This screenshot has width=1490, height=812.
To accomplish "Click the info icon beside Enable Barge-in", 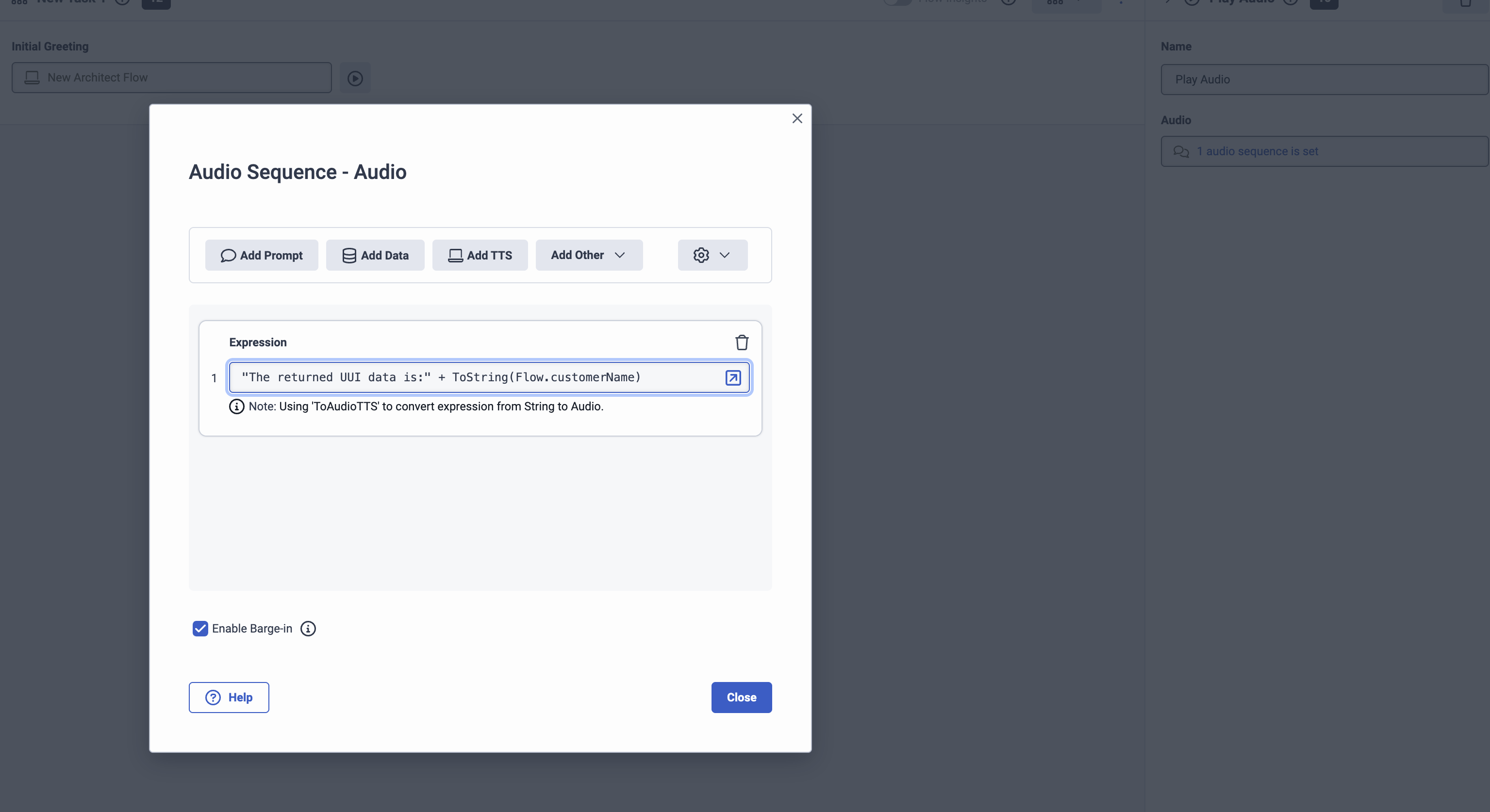I will pos(308,628).
